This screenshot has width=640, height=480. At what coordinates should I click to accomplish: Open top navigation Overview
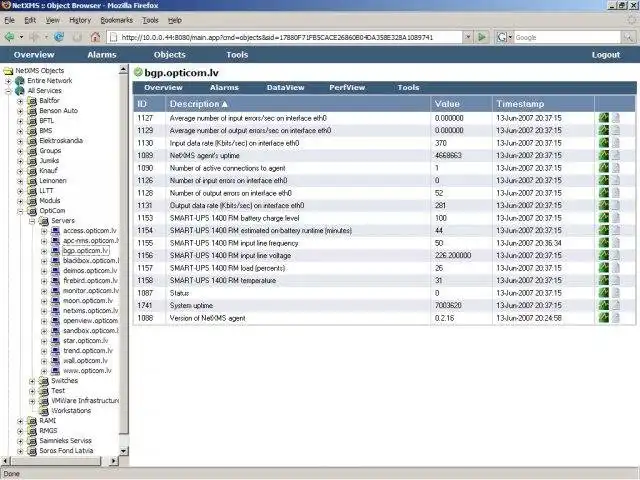[34, 55]
